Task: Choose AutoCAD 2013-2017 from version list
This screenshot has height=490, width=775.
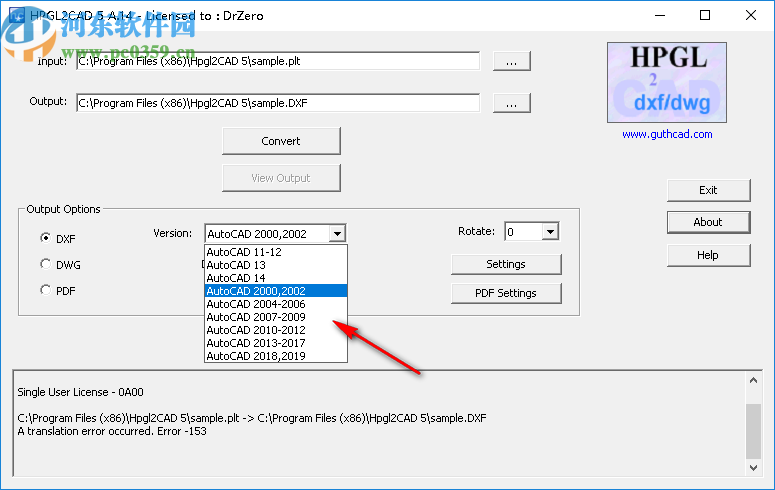Action: click(276, 343)
